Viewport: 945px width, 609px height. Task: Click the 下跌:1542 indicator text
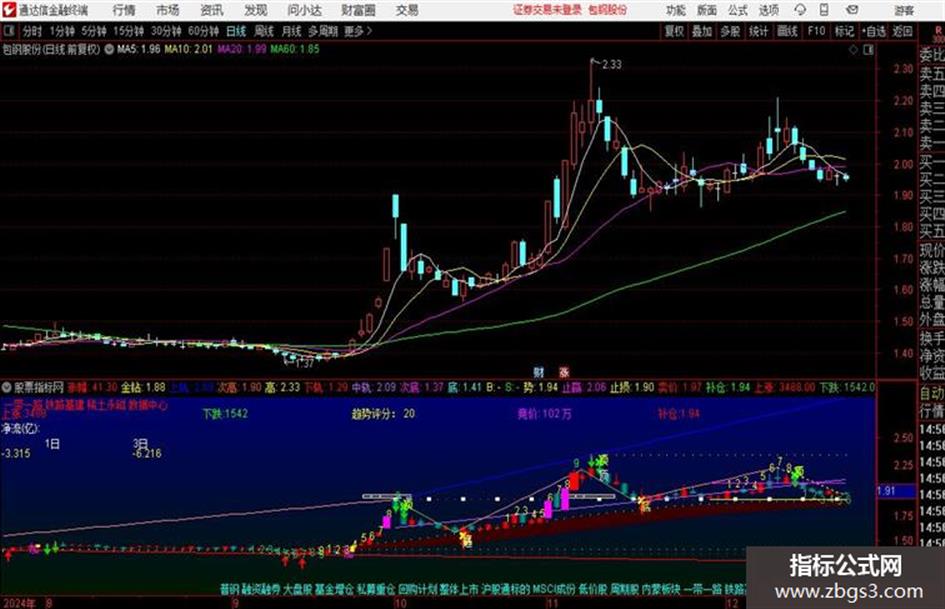tap(225, 414)
